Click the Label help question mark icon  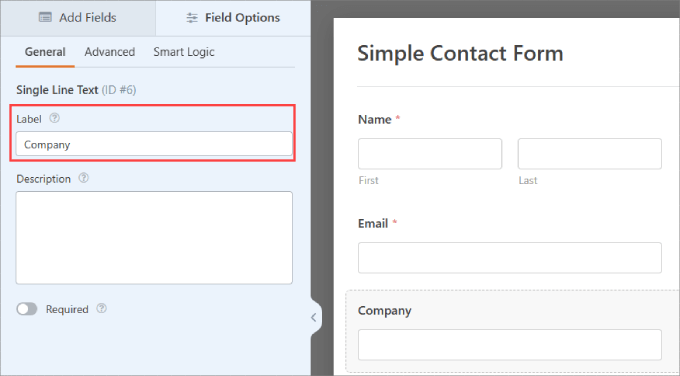[x=54, y=118]
